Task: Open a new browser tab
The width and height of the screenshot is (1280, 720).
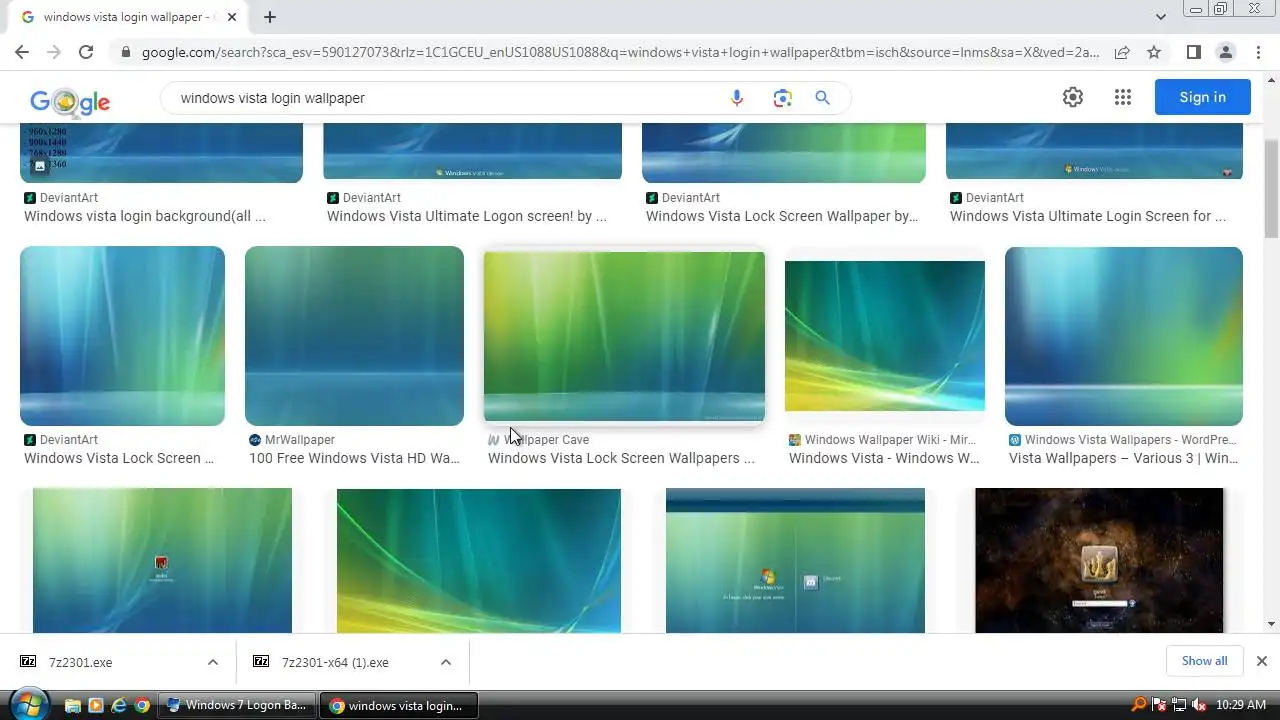Action: (270, 17)
